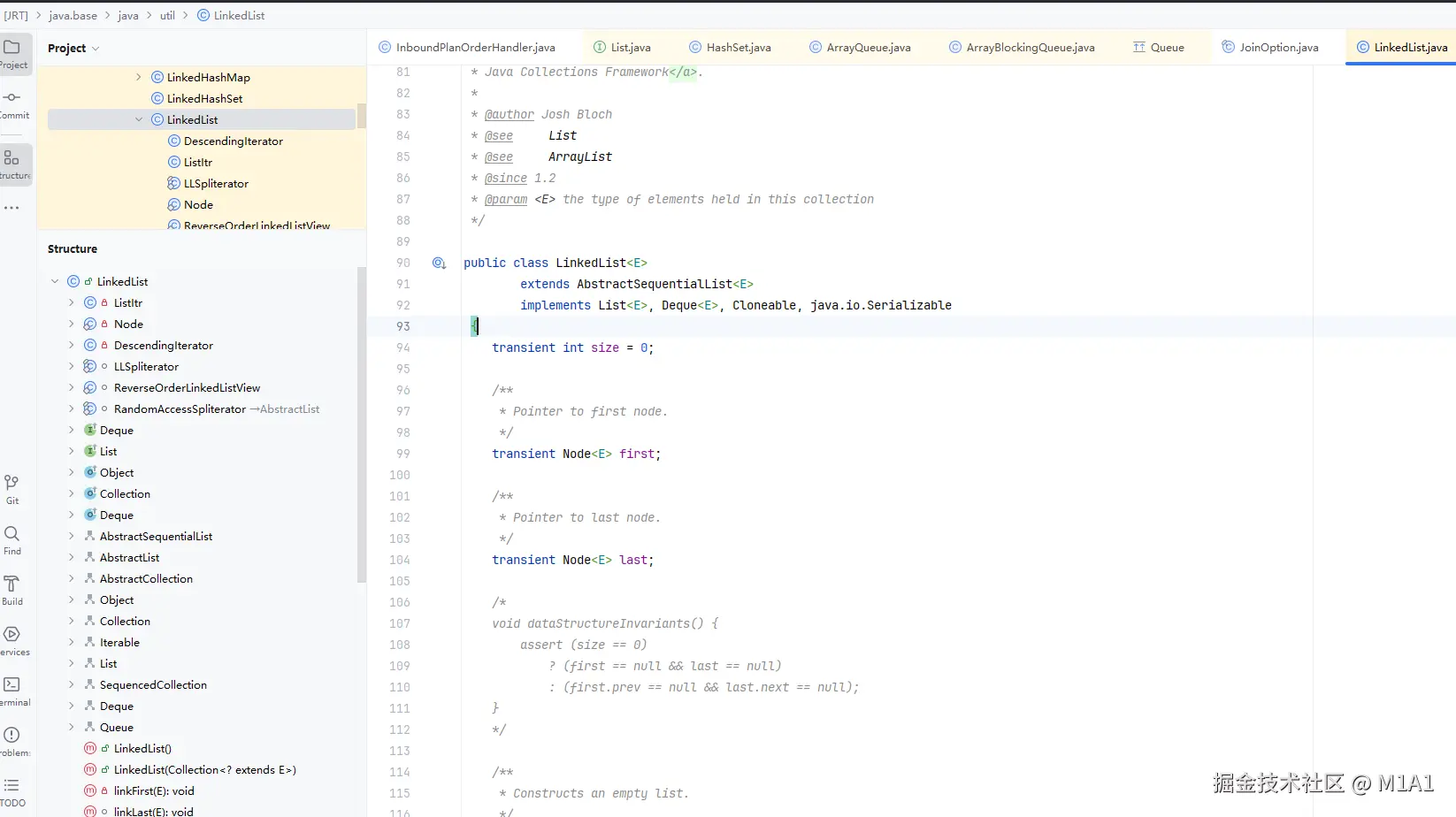Click the Project tree vertical scrollbar
Viewport: 1456px width, 817px height.
click(361, 117)
